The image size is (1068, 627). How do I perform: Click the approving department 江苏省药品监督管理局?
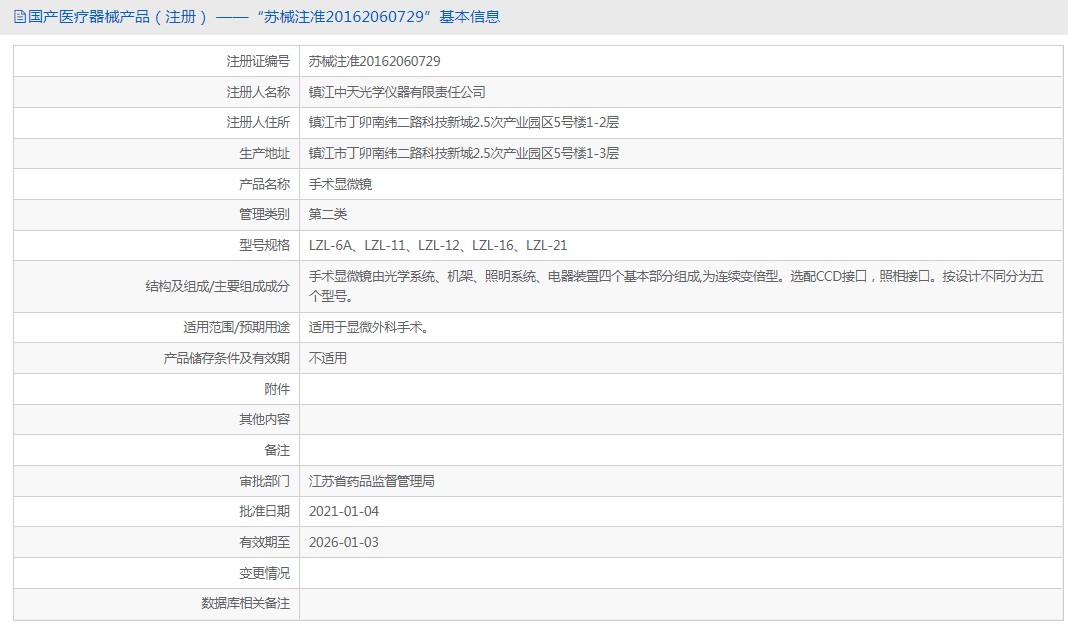click(x=371, y=481)
